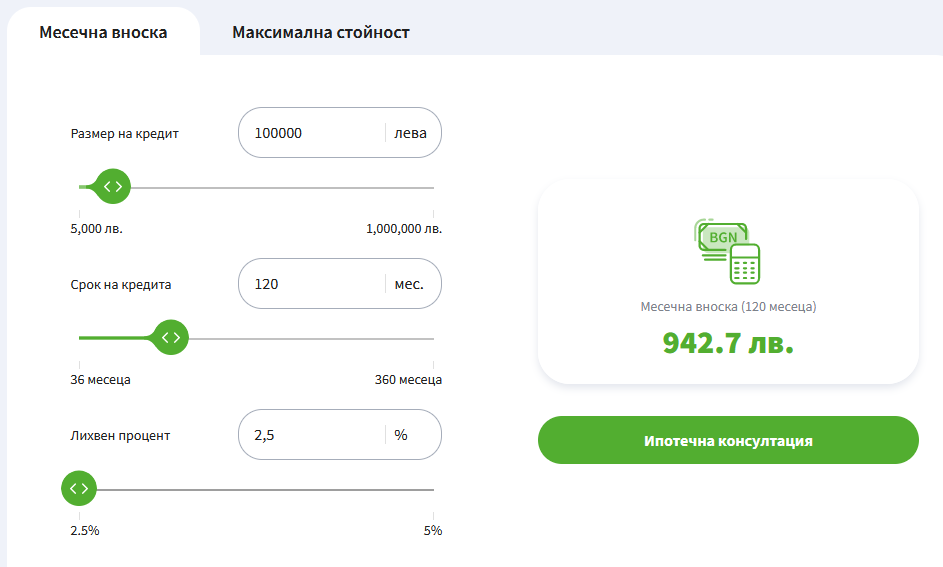Click the 36 месеца minimum term label
The image size is (943, 567).
100,380
